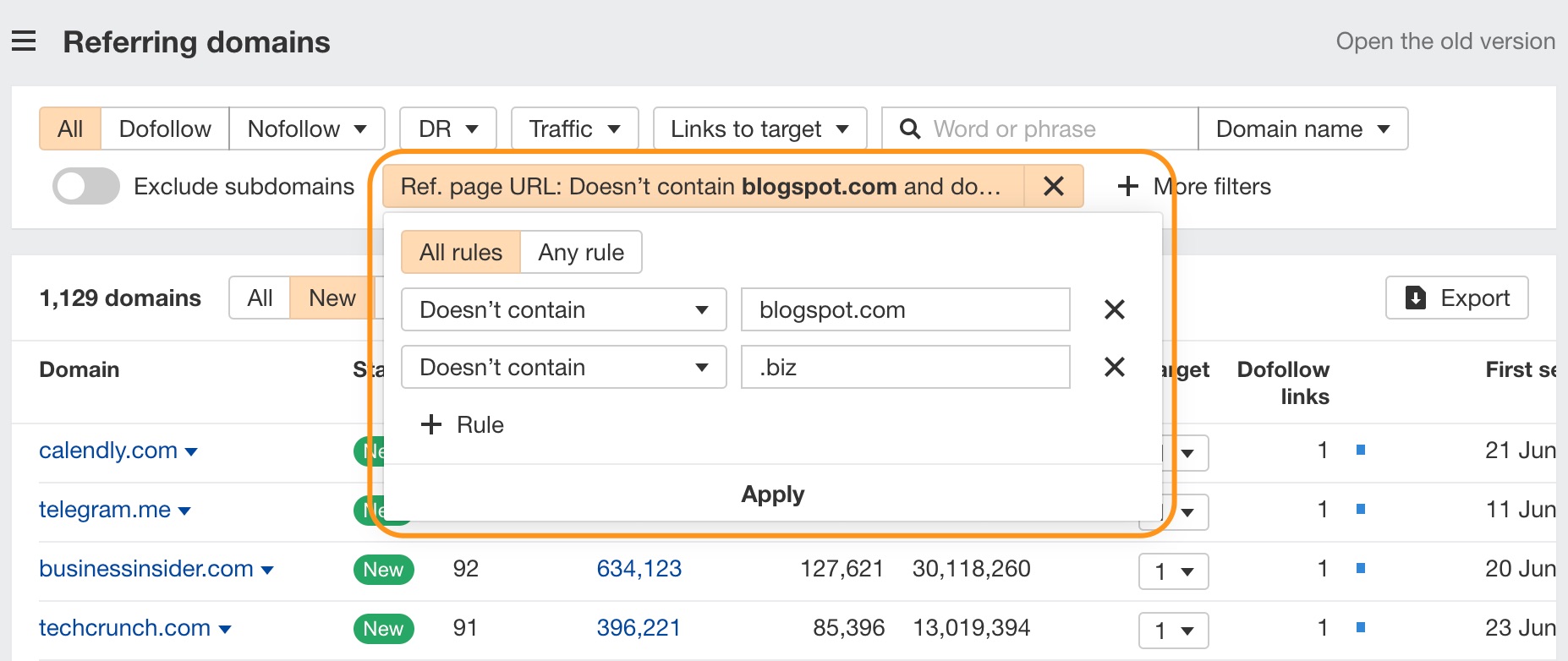The image size is (1568, 661).
Task: Open the Links to target dropdown
Action: click(759, 128)
